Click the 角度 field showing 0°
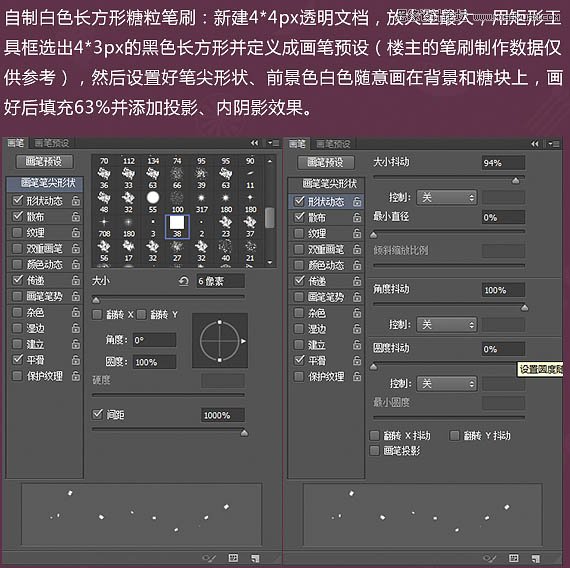The width and height of the screenshot is (570, 568). (x=154, y=340)
